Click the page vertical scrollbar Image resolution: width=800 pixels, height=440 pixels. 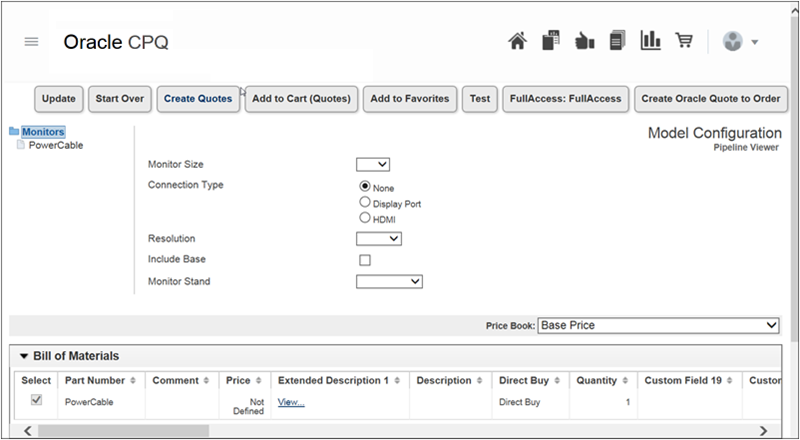click(x=794, y=179)
